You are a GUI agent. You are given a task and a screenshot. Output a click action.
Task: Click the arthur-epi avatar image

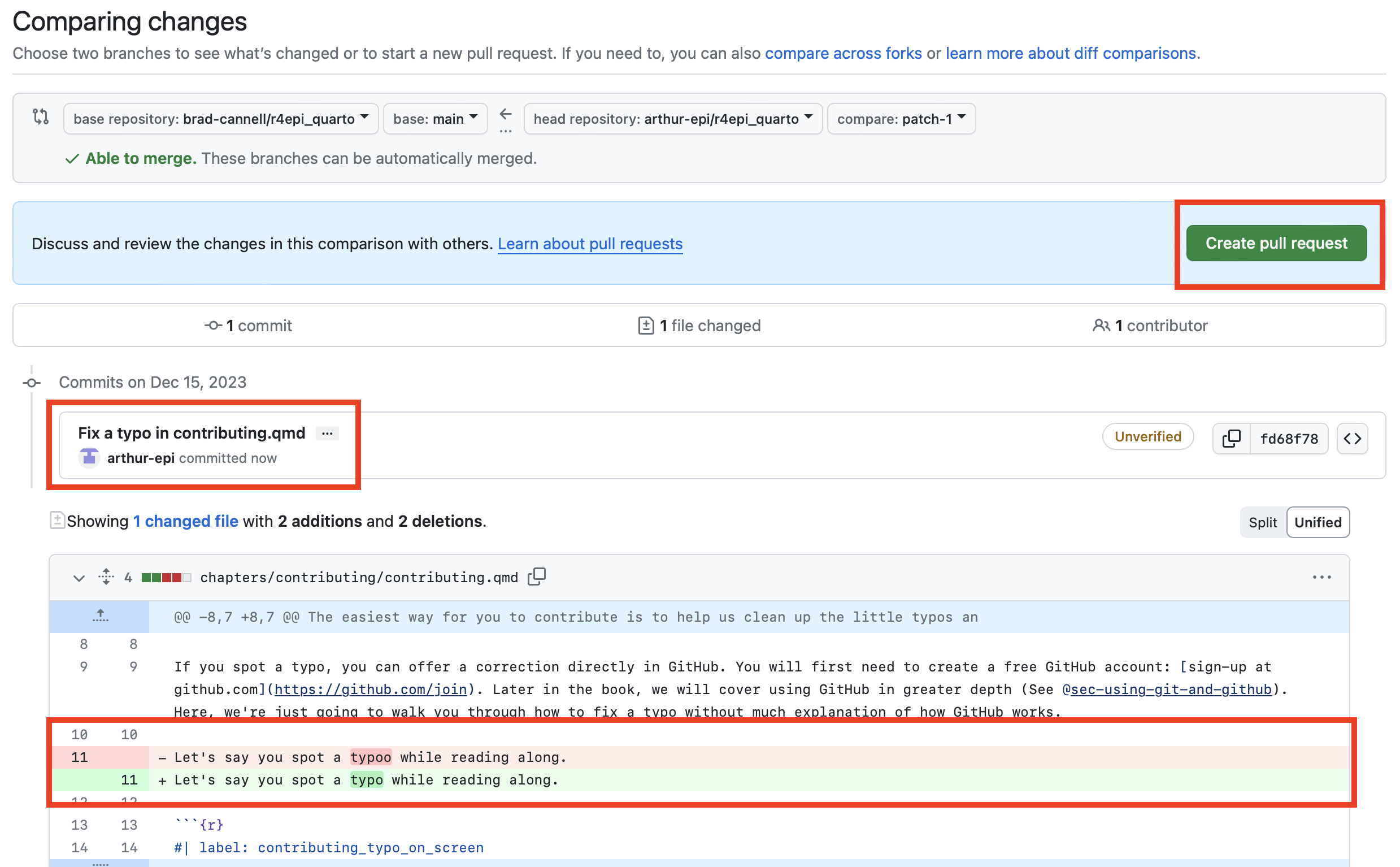89,458
